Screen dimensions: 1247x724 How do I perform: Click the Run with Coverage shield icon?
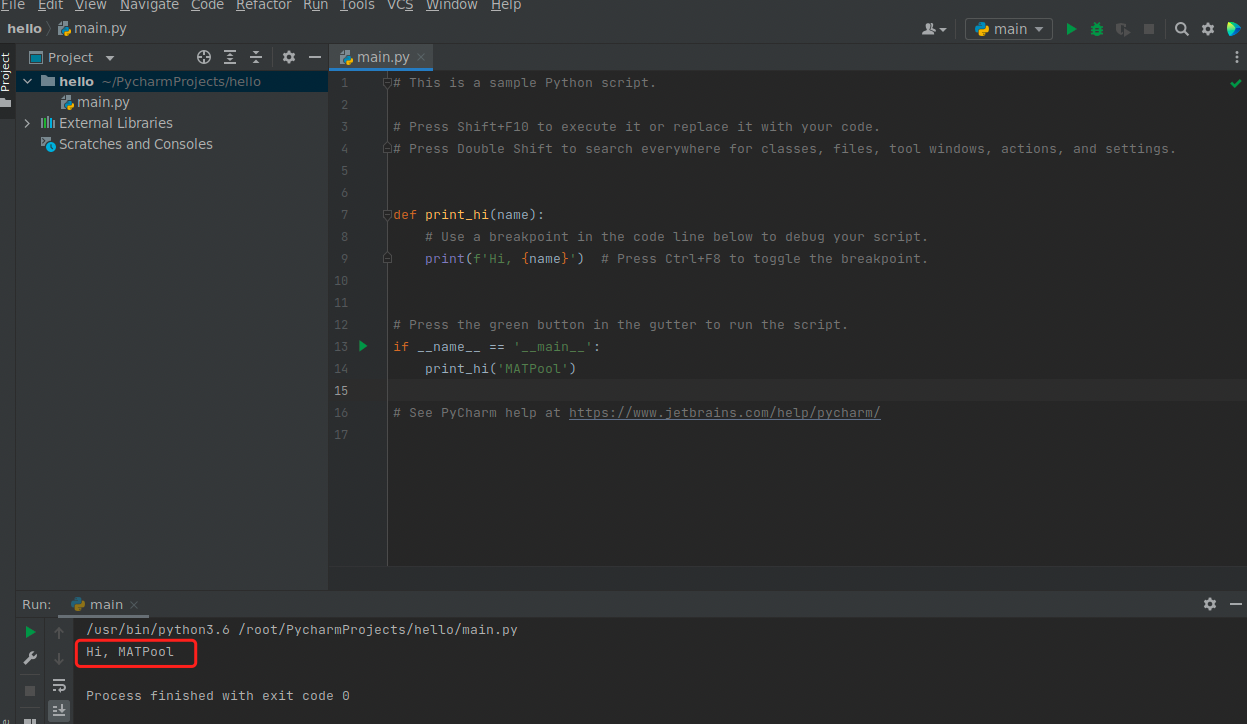pyautogui.click(x=1123, y=29)
